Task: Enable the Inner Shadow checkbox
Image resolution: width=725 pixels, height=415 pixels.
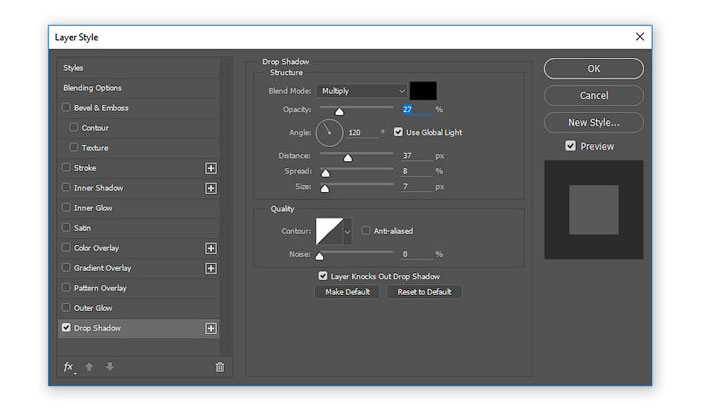Action: coord(66,187)
